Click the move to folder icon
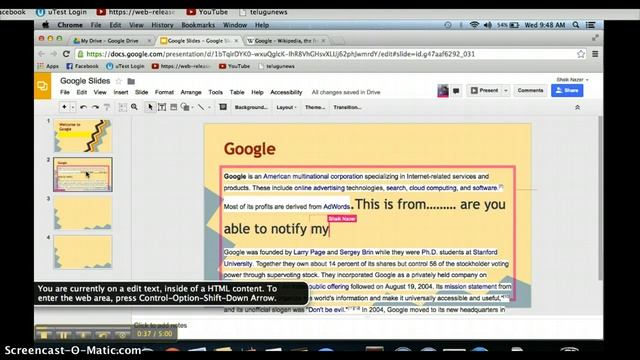Screen dimensions: 640x360 click(x=131, y=81)
